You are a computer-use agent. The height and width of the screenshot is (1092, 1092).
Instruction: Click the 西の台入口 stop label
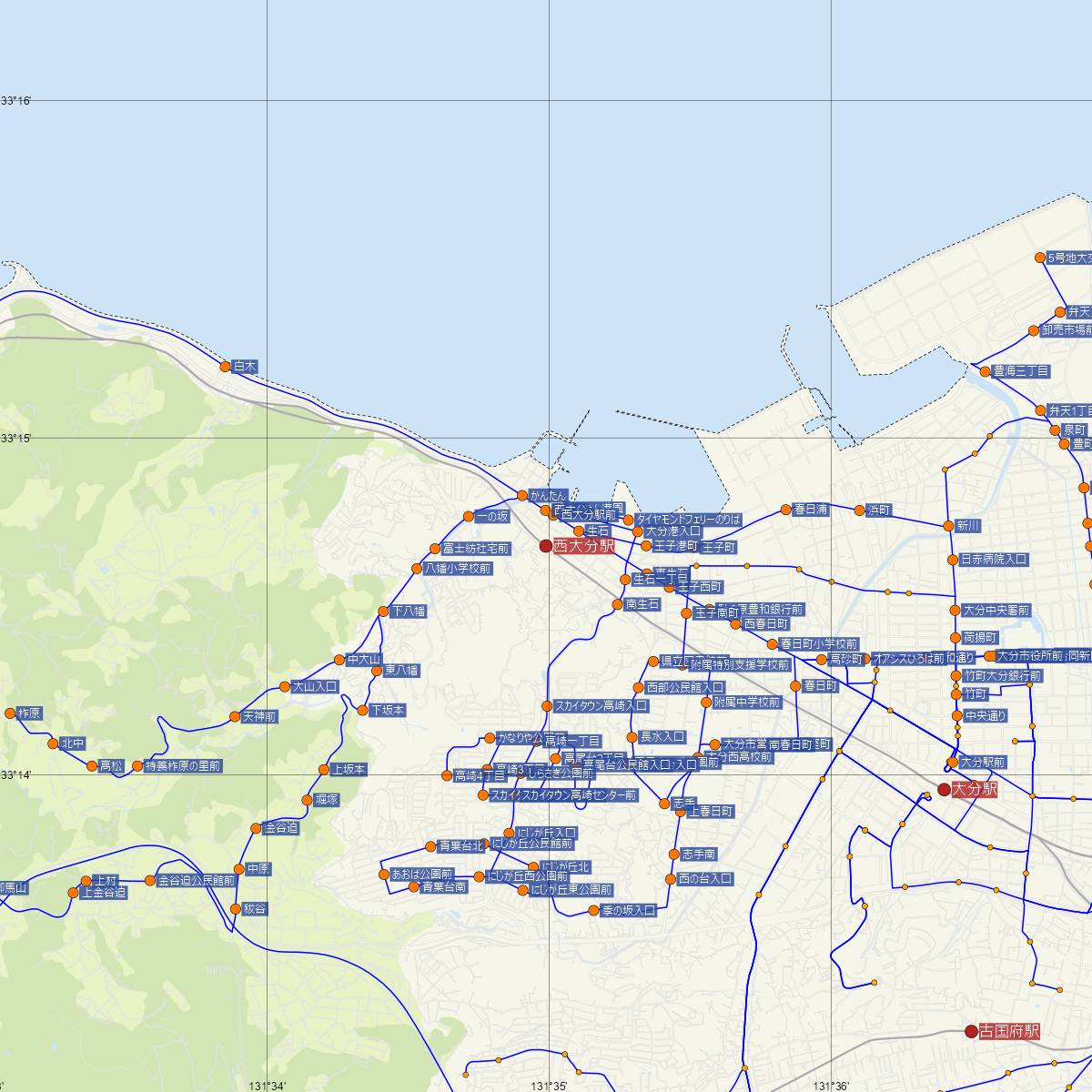[x=705, y=879]
